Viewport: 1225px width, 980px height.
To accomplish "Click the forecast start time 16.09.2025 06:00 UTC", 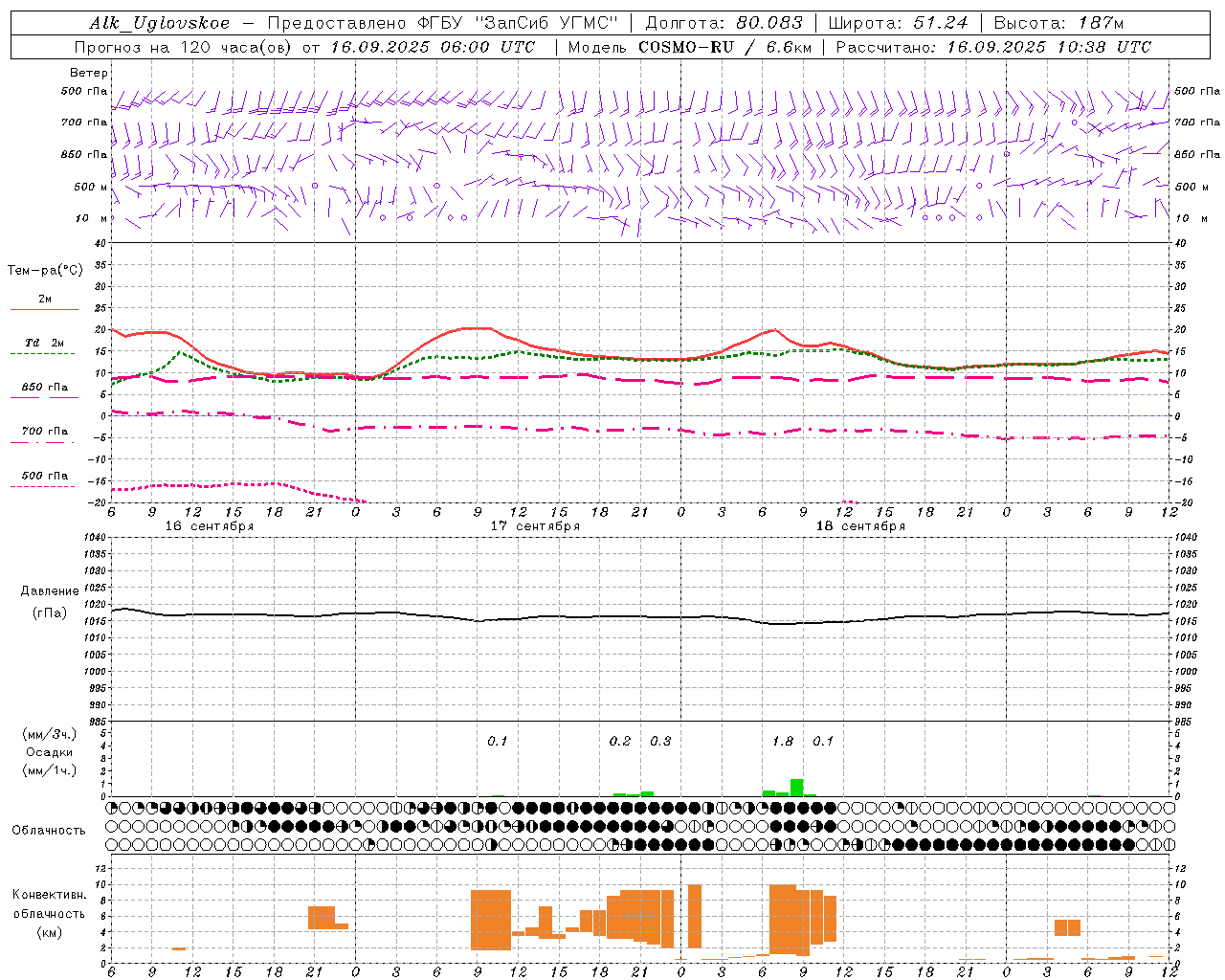I will (x=433, y=47).
